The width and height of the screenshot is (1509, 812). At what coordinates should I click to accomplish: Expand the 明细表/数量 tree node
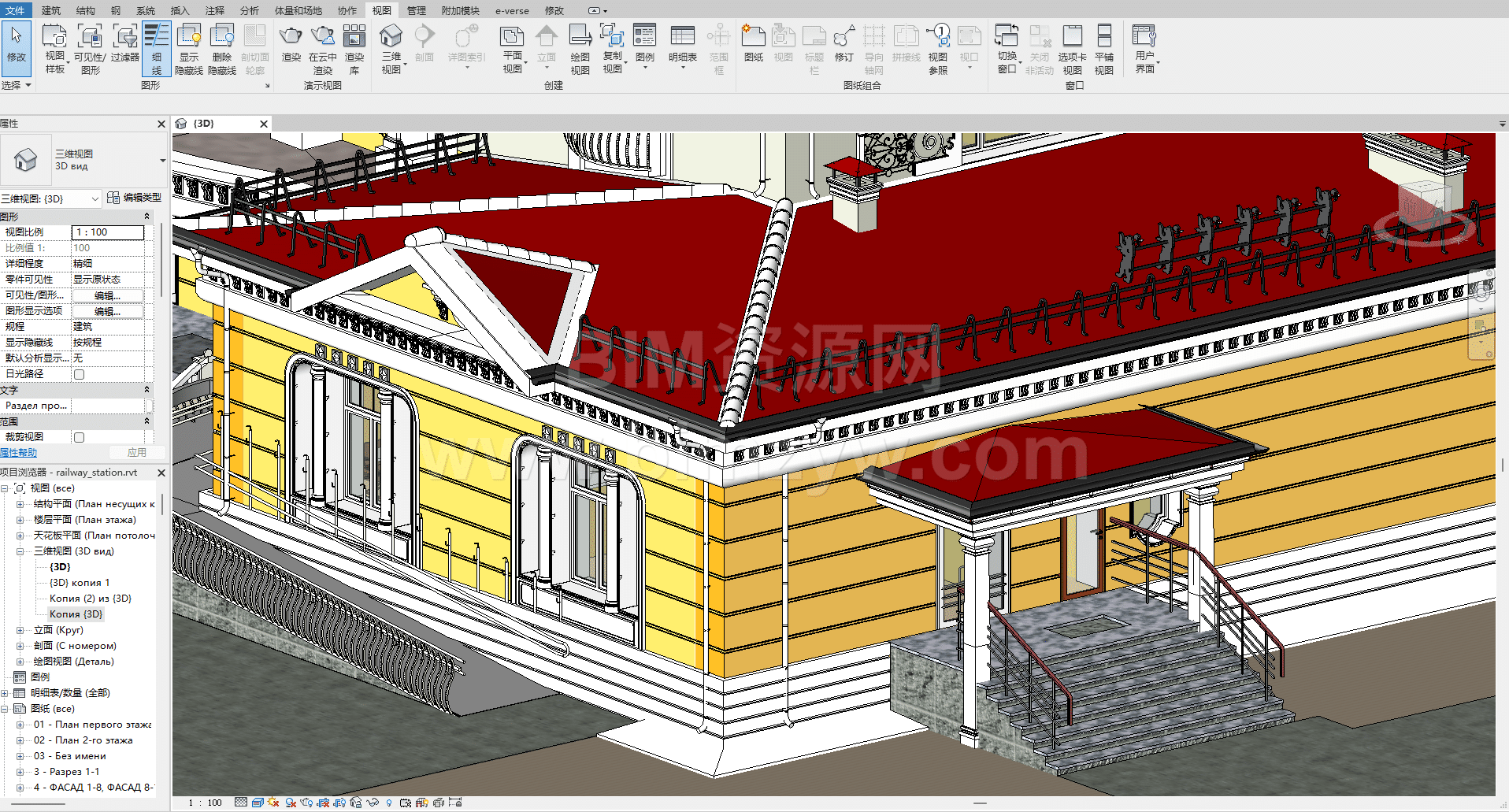coord(5,693)
